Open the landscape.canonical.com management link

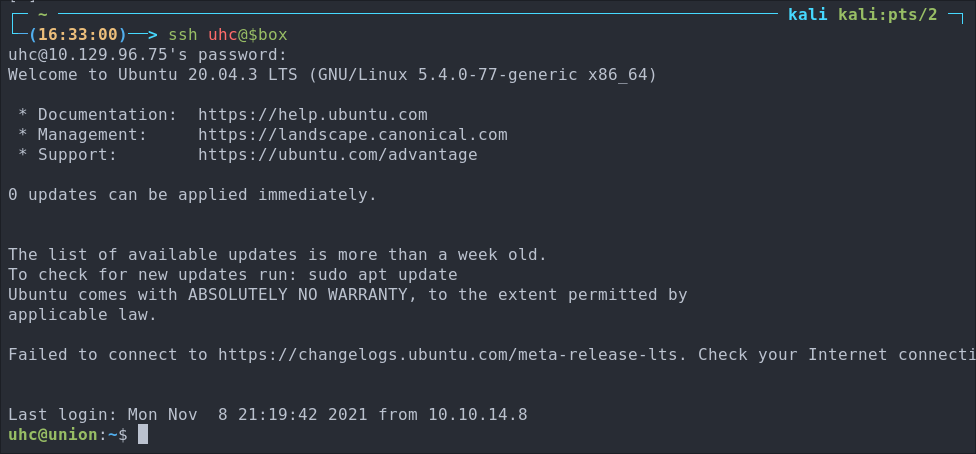353,135
